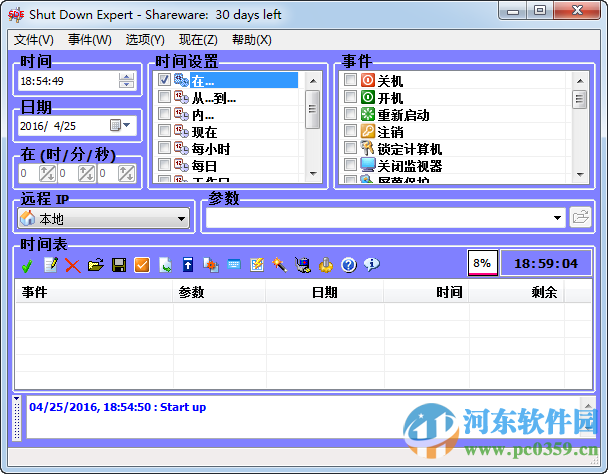
Task: Click the 18:59:04 clock display
Action: click(546, 263)
